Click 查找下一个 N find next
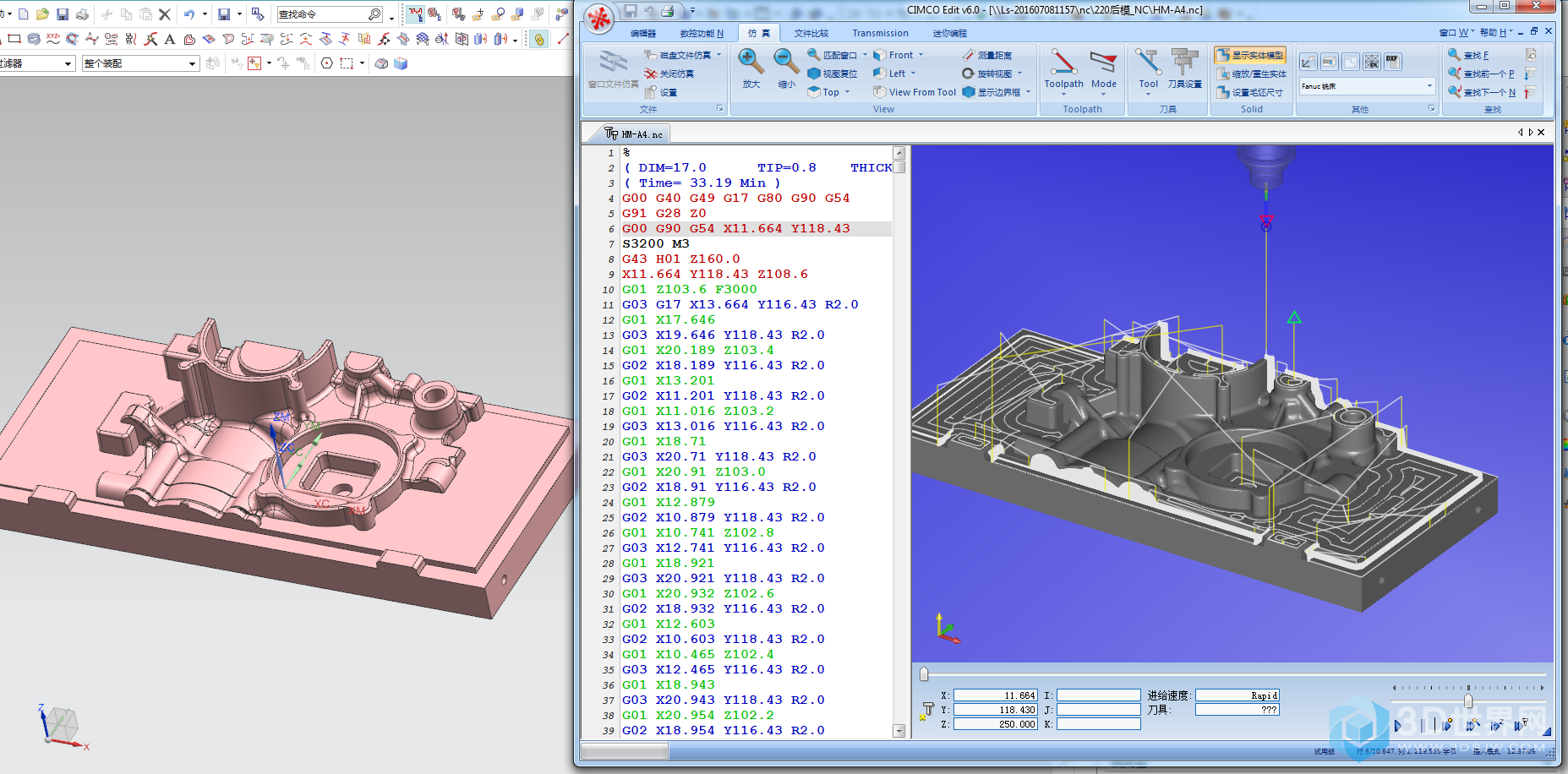 [1482, 93]
